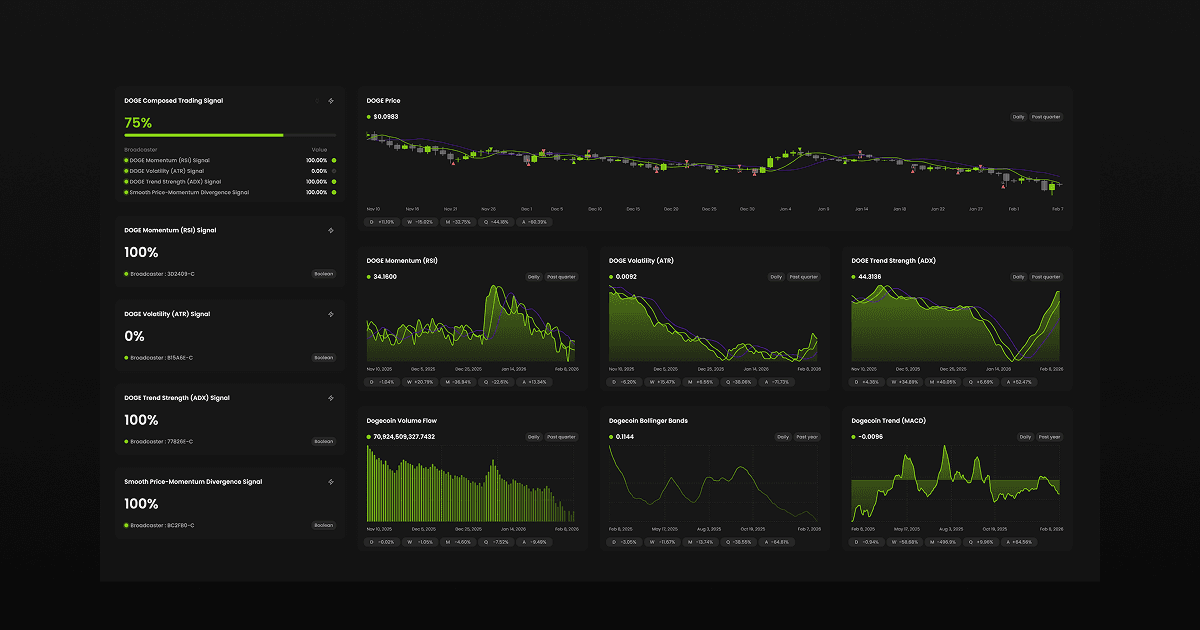Select the Q -38.55% pill under Dogecoin Bollinger Bands

click(737, 542)
